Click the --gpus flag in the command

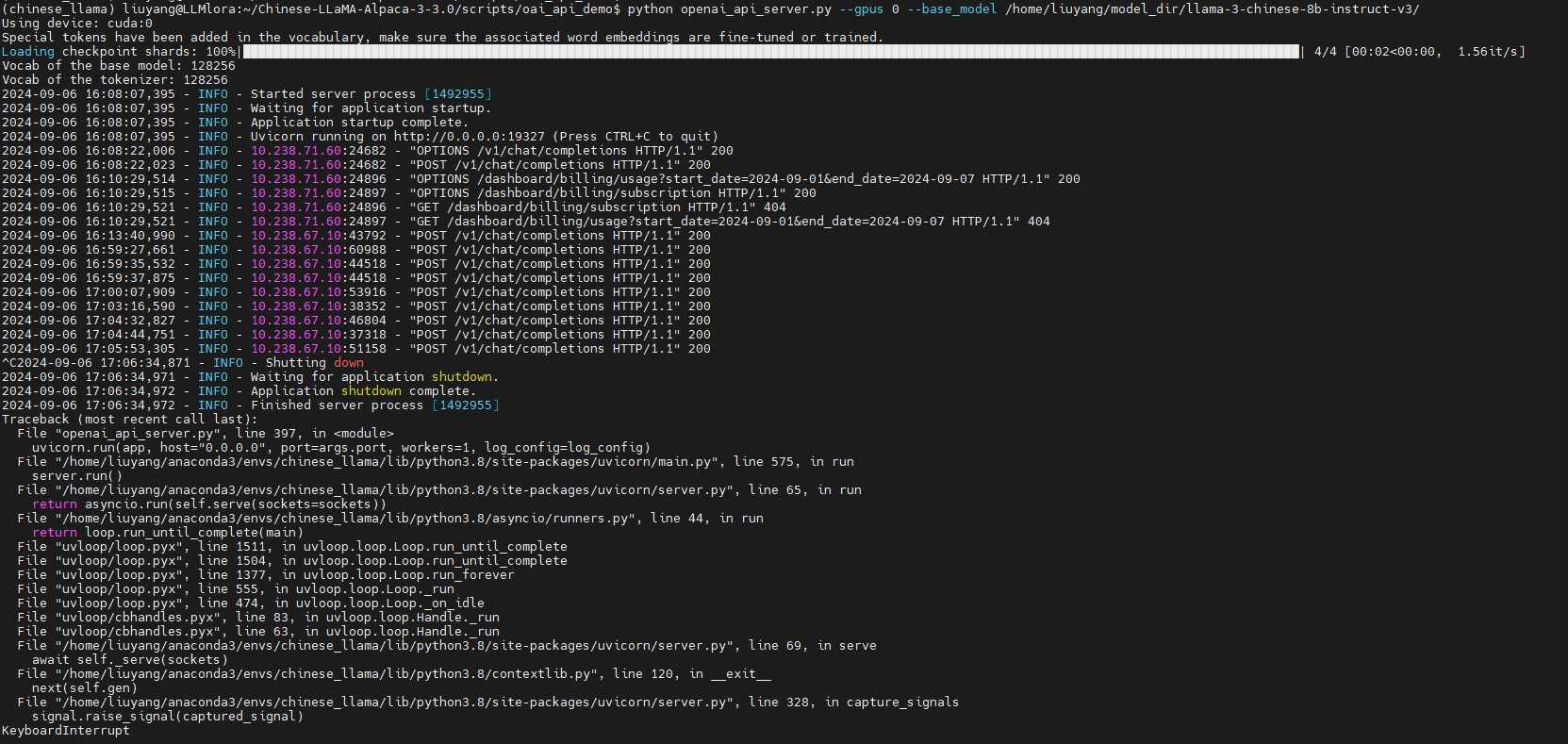tap(861, 8)
